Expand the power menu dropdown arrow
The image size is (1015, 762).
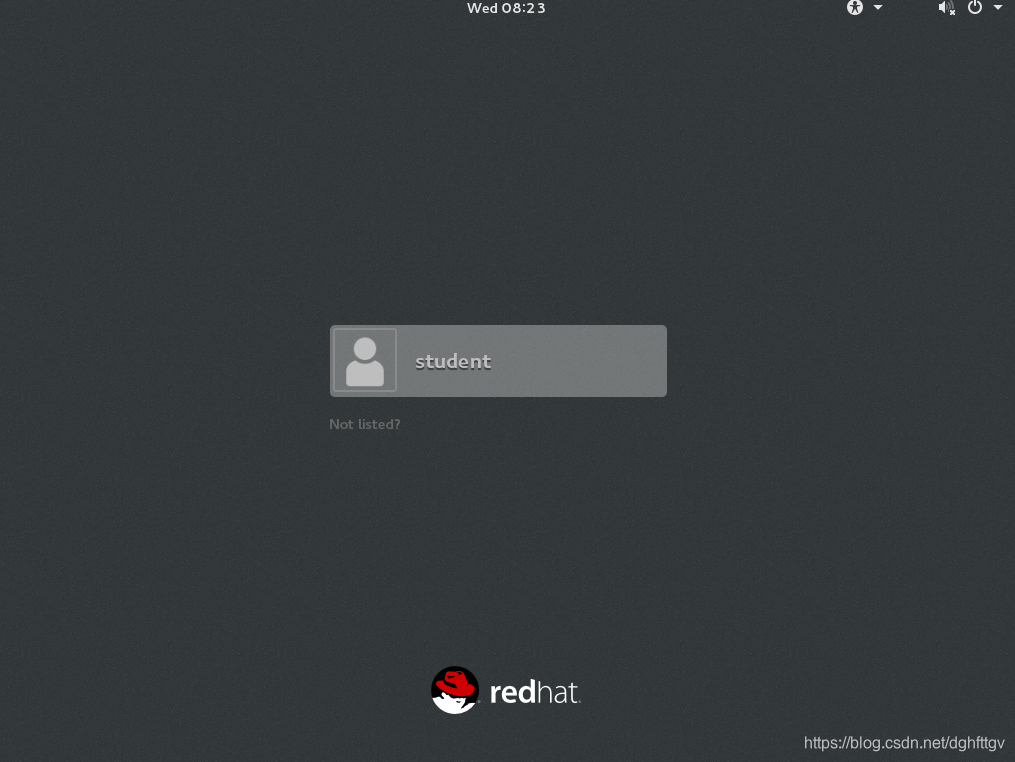point(997,8)
